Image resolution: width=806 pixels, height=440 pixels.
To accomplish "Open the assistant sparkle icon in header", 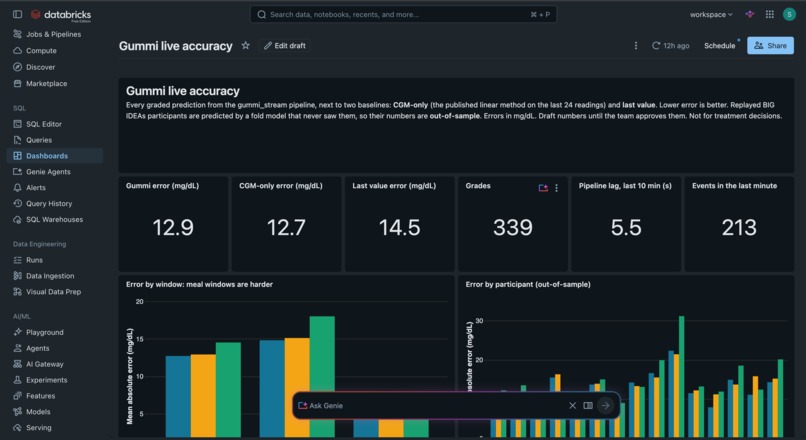I will pyautogui.click(x=750, y=14).
